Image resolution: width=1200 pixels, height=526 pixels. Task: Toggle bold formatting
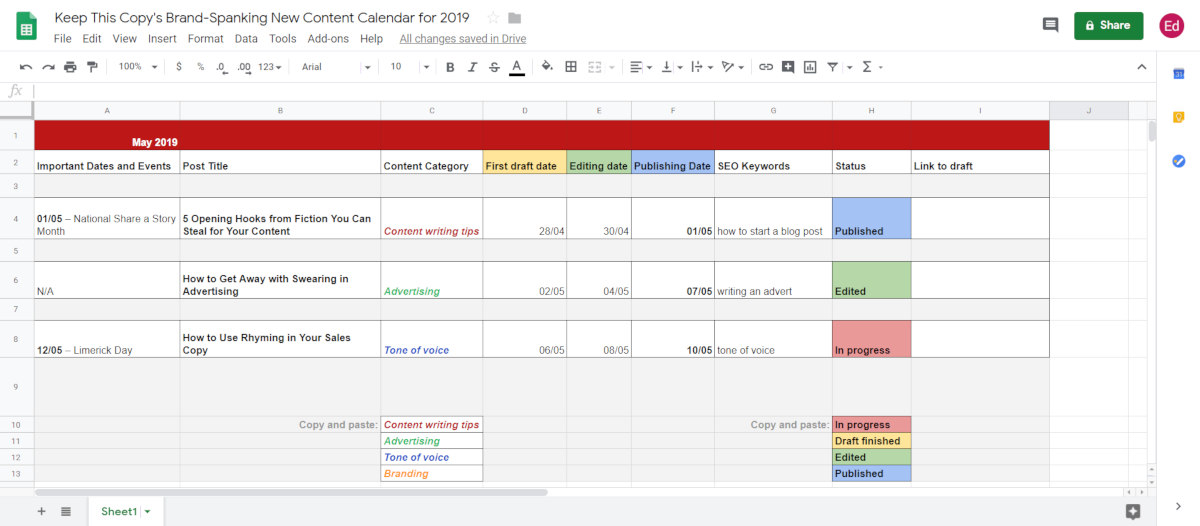click(x=450, y=67)
